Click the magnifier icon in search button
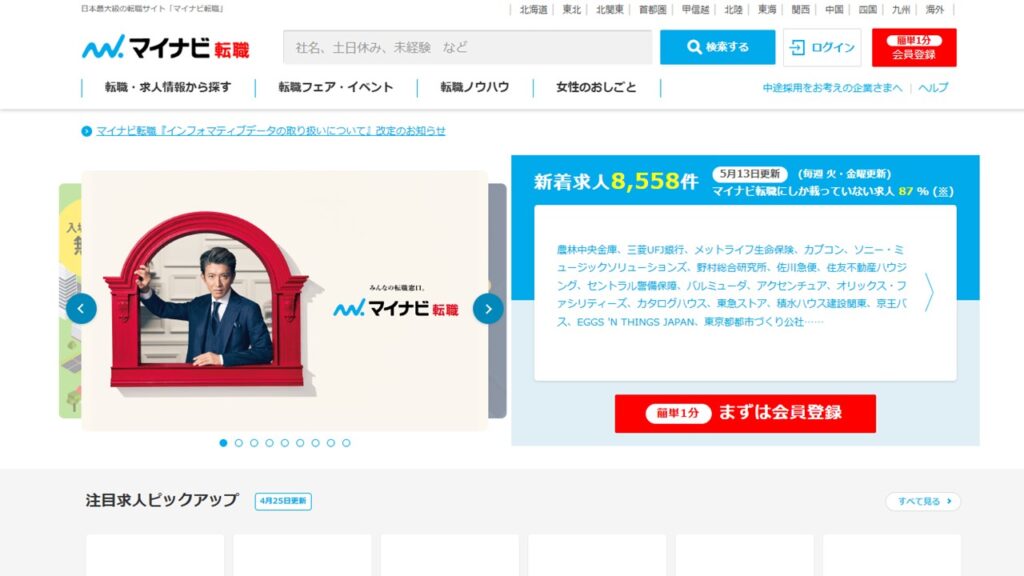1024x576 pixels. tap(694, 47)
